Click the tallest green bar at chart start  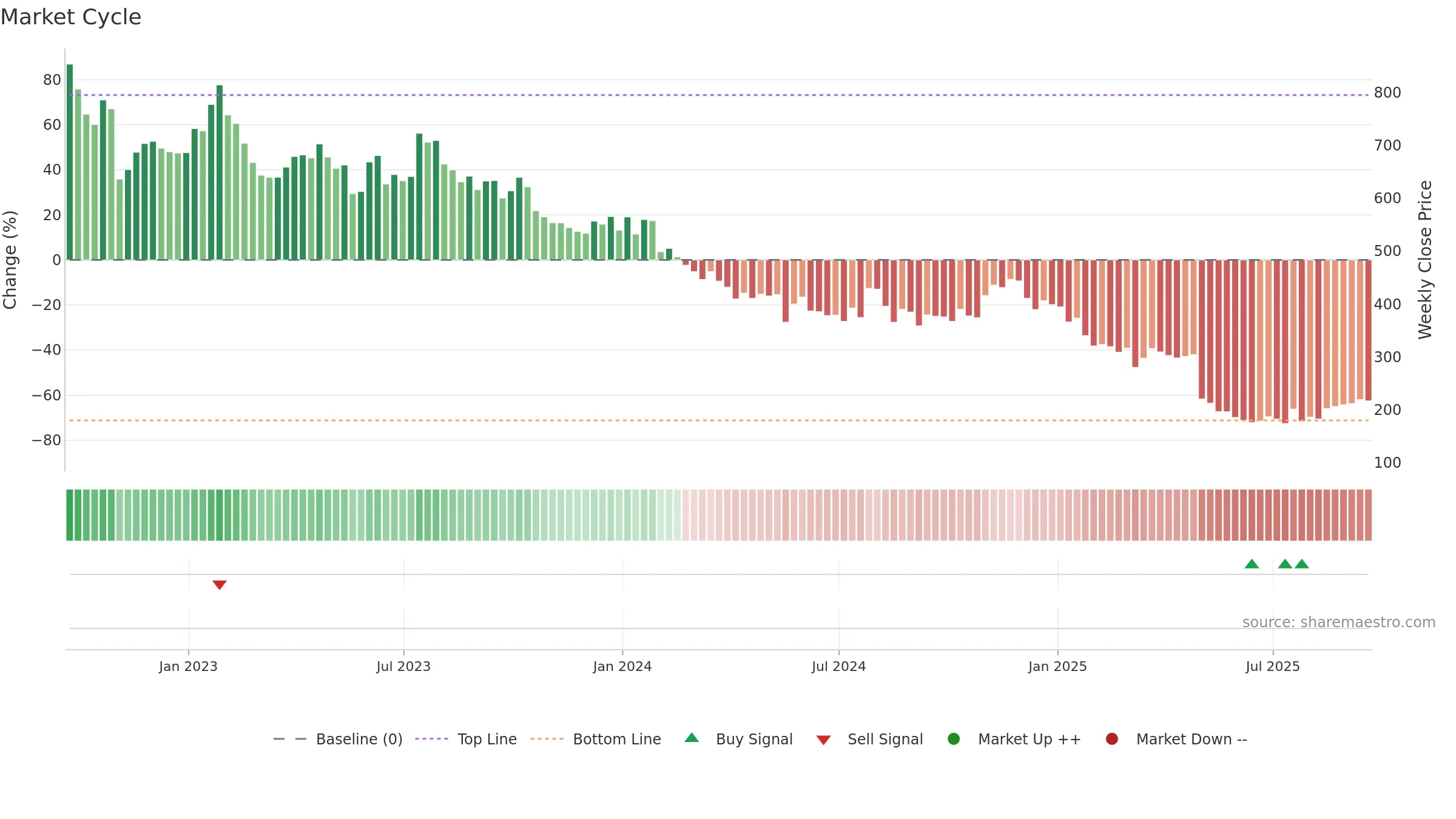pyautogui.click(x=70, y=162)
